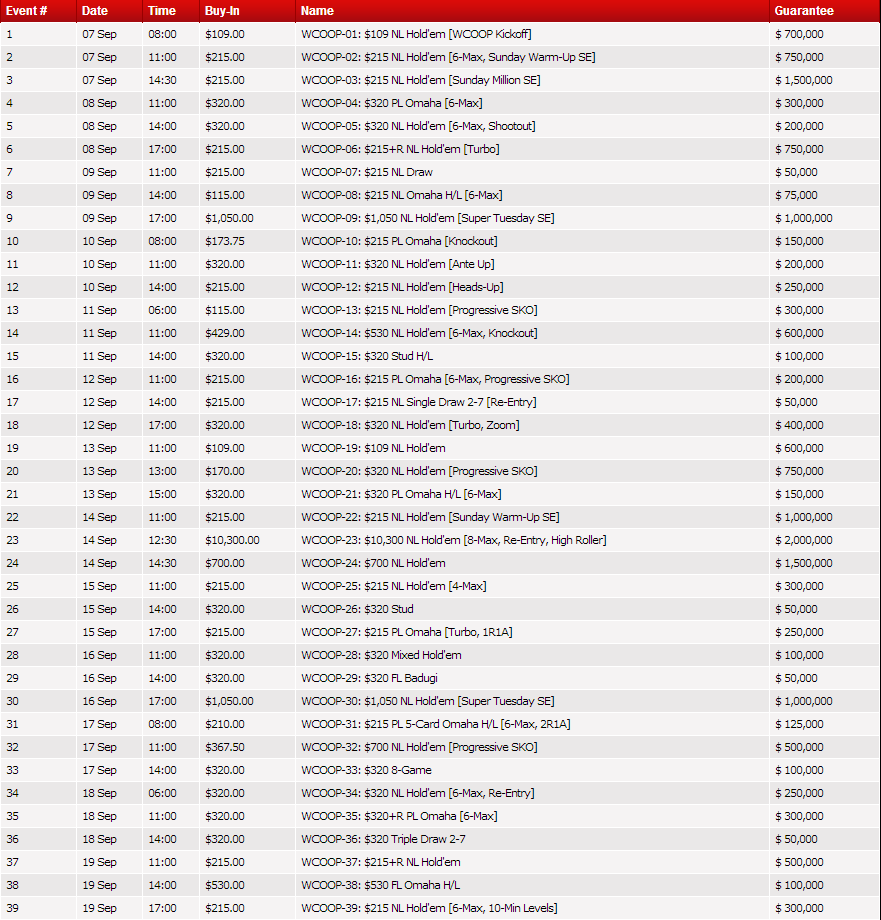
Task: Sort by the Date column header
Action: [x=95, y=11]
